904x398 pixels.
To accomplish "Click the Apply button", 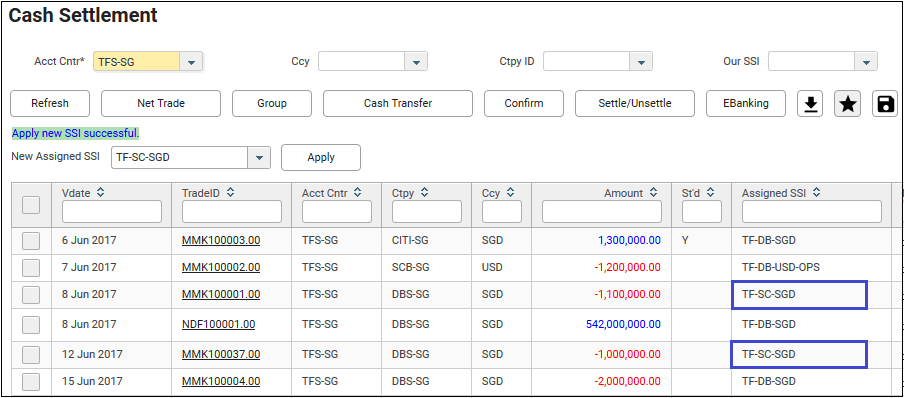I will 321,157.
